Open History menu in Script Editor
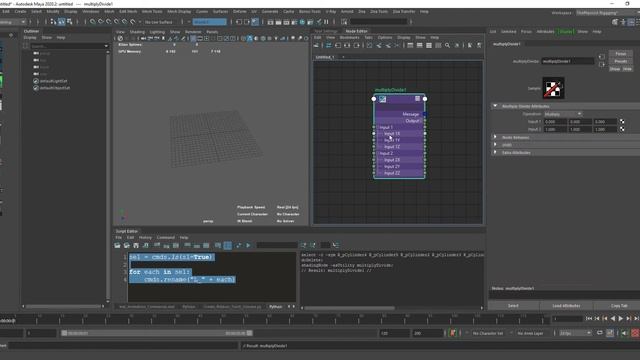Image resolution: width=640 pixels, height=360 pixels. (x=145, y=238)
